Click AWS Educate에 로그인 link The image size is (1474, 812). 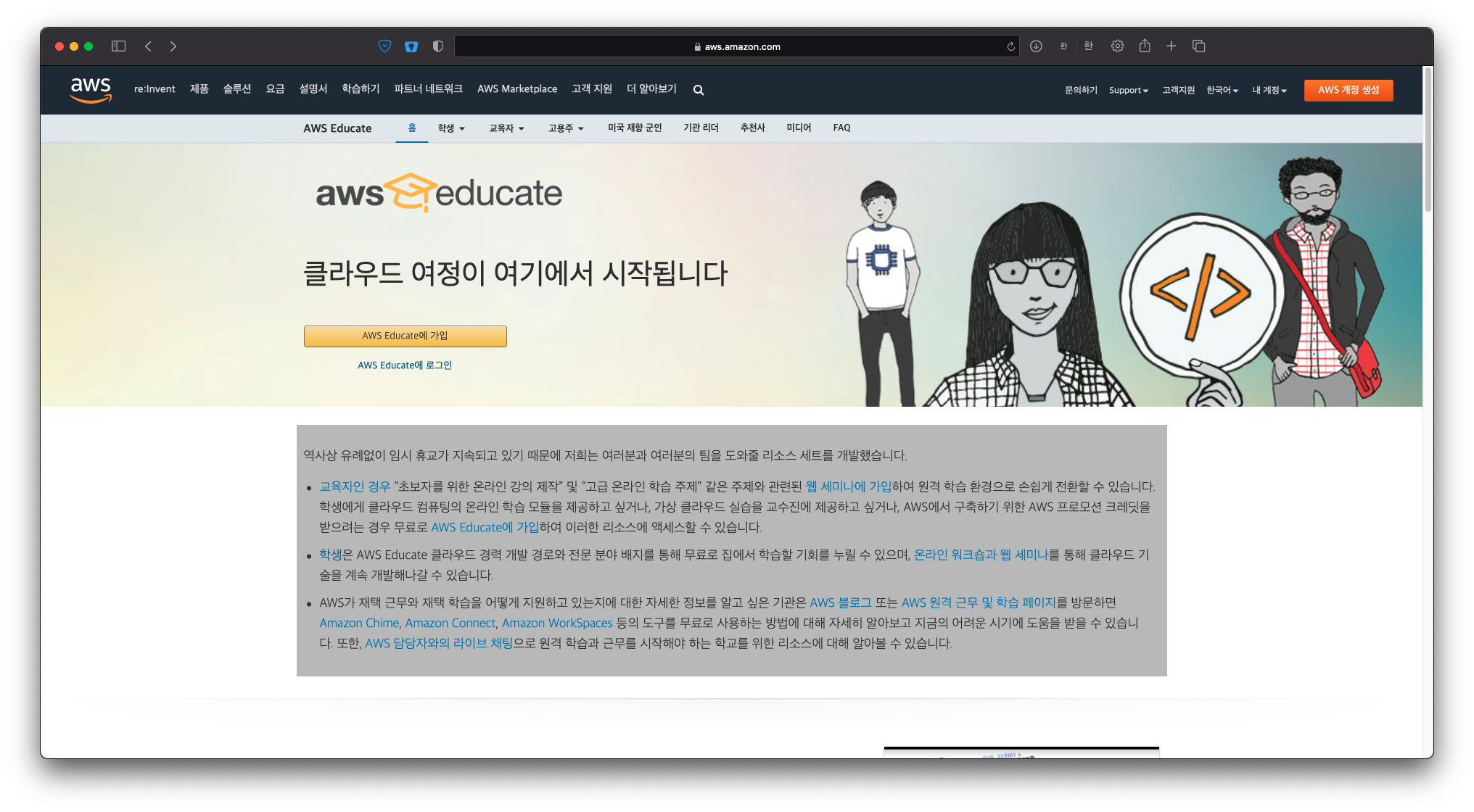pyautogui.click(x=404, y=365)
